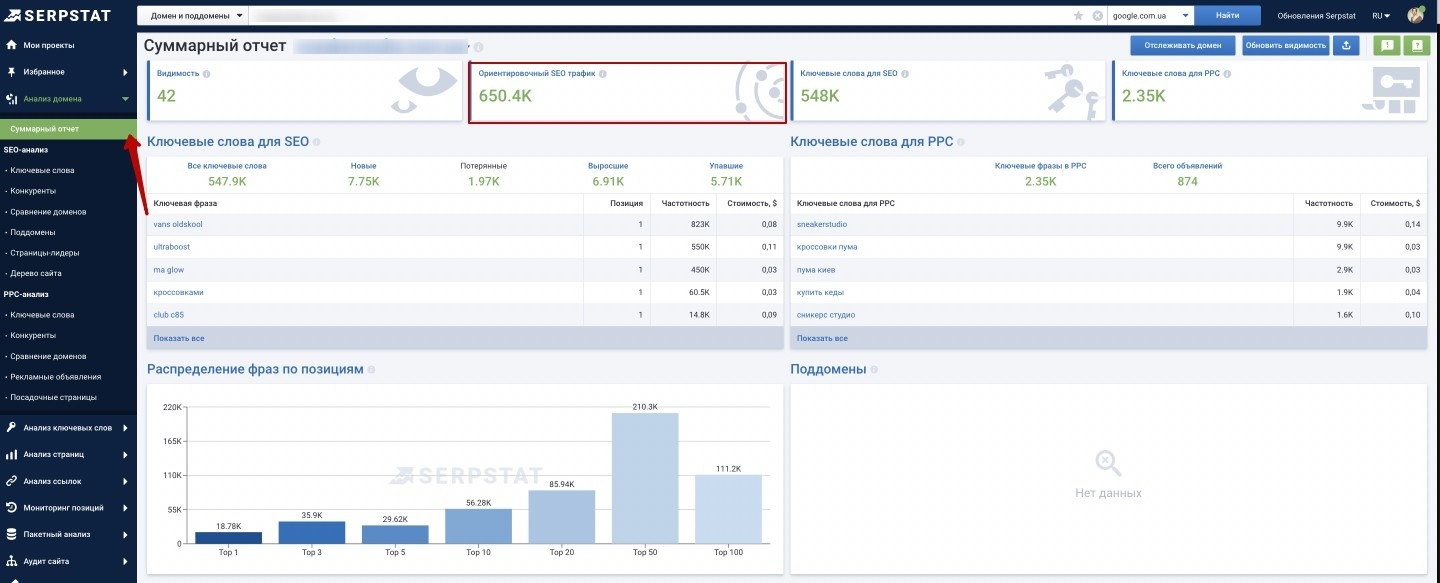Click info icon next to Видимость
The image size is (1440, 583).
coord(207,74)
